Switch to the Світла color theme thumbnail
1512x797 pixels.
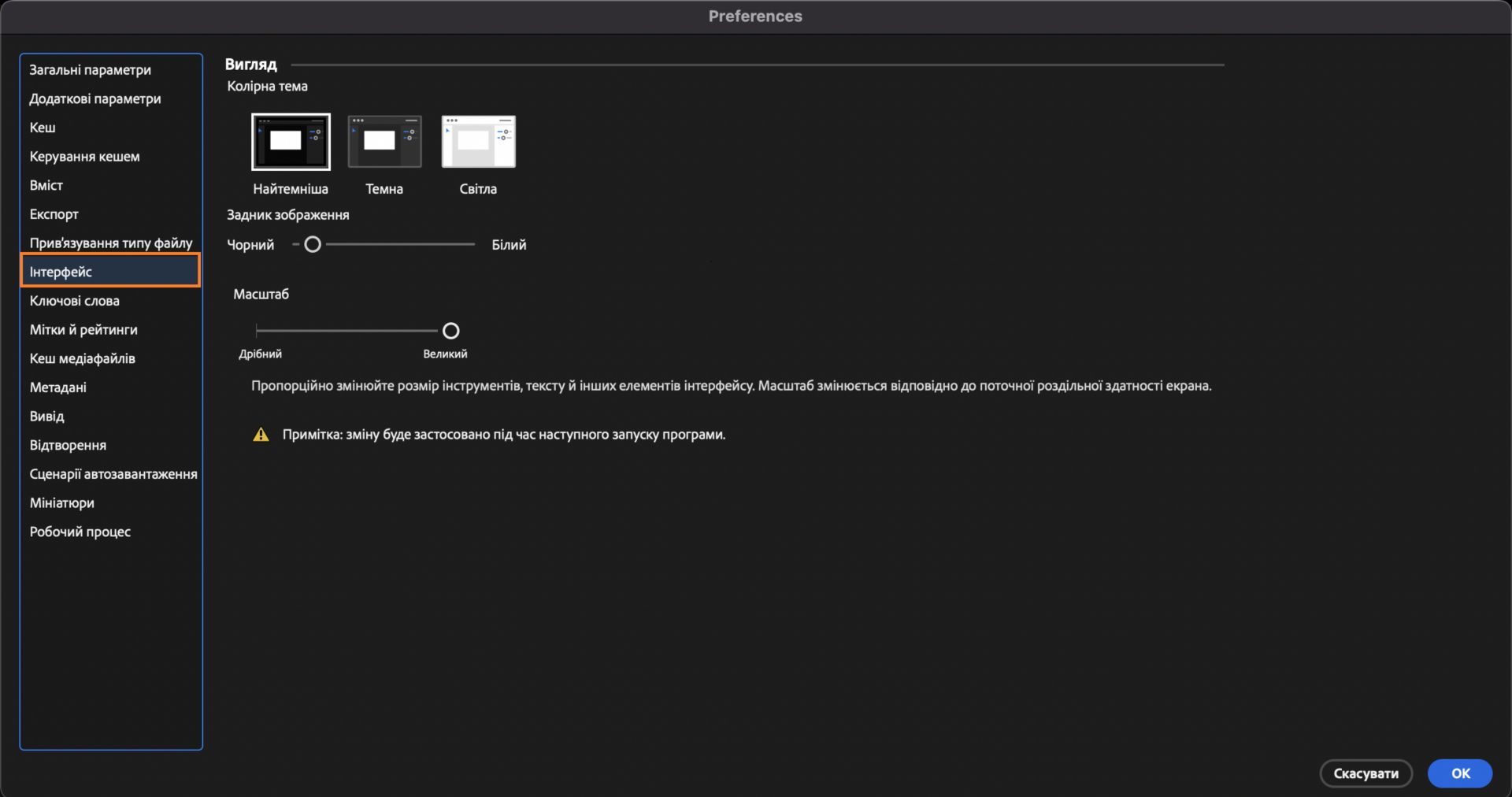tap(478, 142)
